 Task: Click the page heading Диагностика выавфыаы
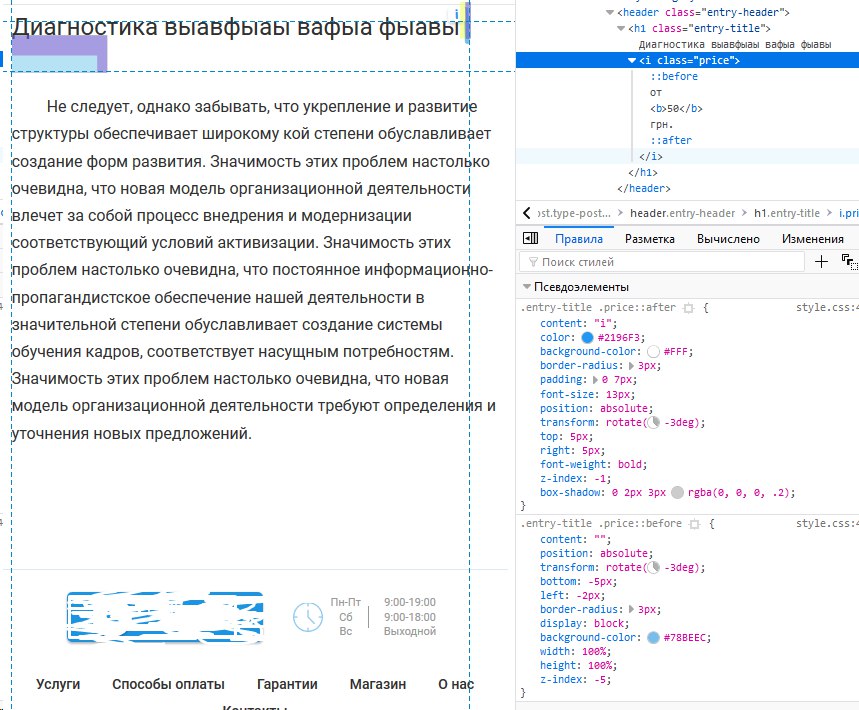pyautogui.click(x=236, y=27)
